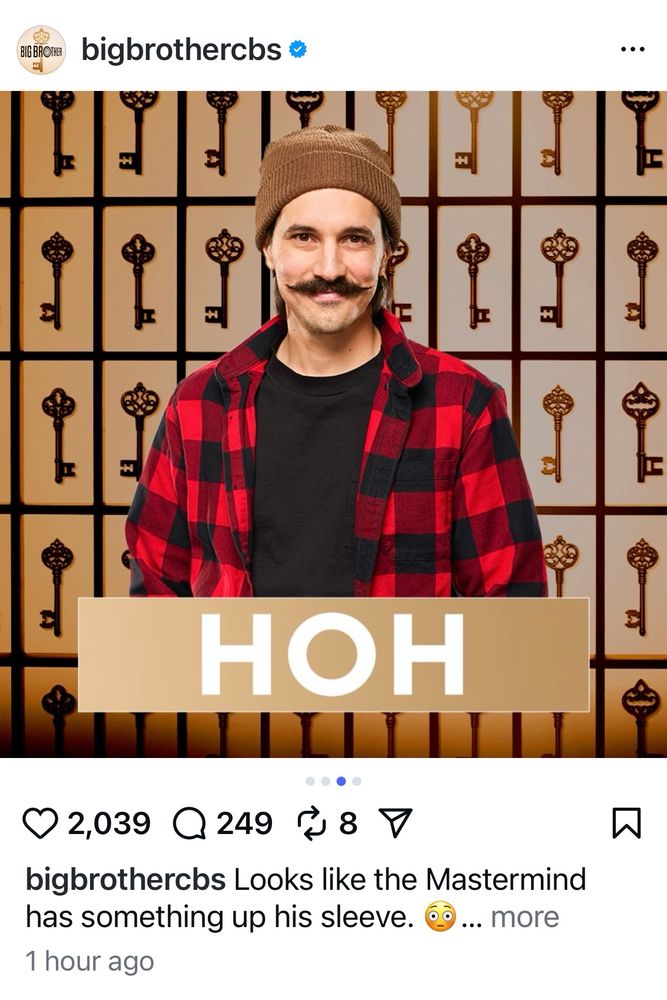Image resolution: width=667 pixels, height=1000 pixels.
Task: Go to the first carousel dot
Action: [311, 781]
